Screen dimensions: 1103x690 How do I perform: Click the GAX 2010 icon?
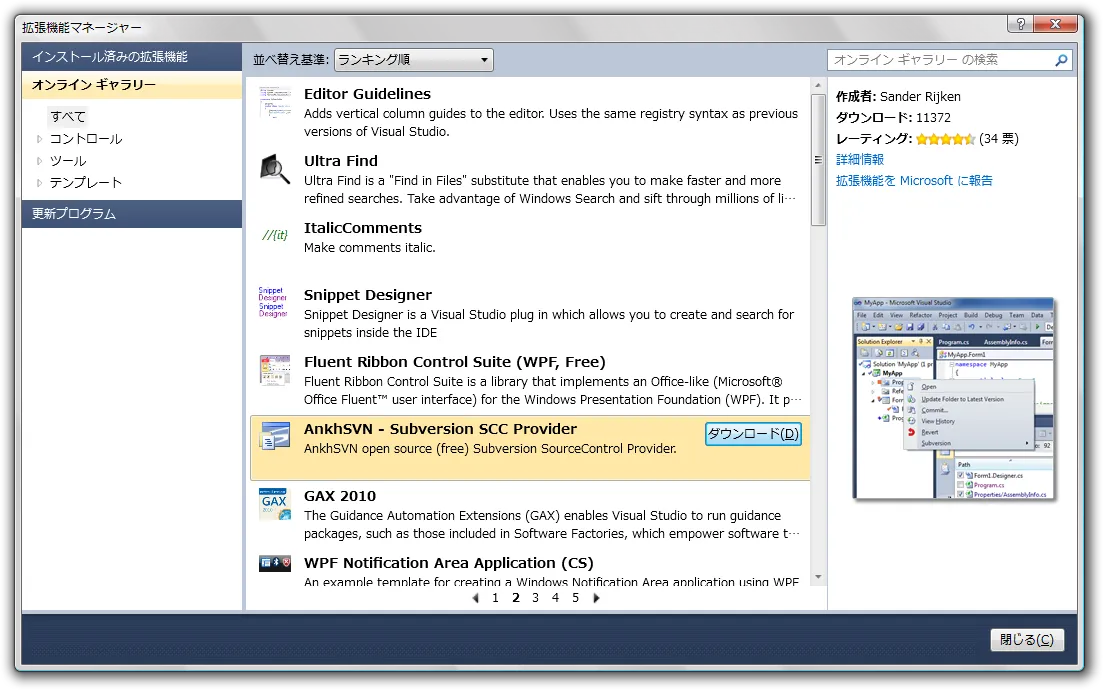coord(274,504)
